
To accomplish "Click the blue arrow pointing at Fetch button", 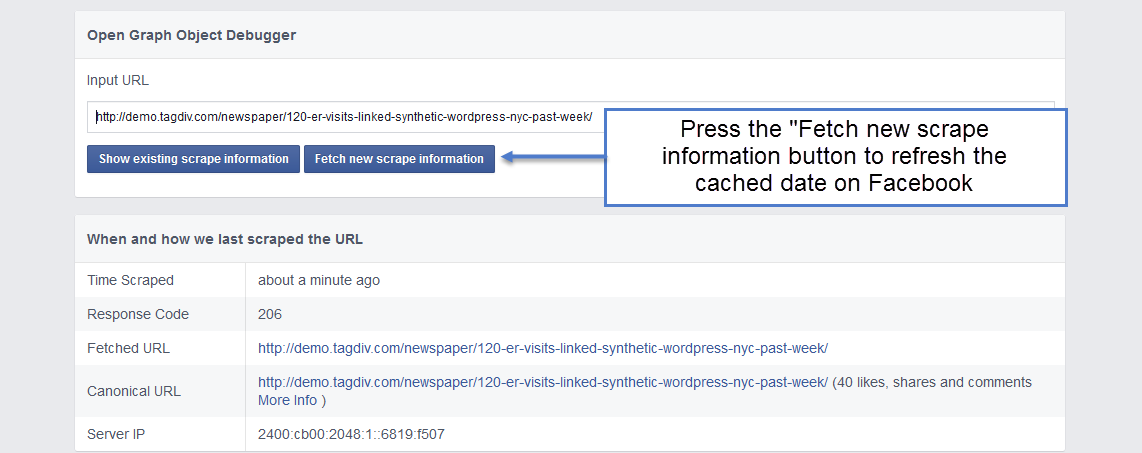I will 554,157.
